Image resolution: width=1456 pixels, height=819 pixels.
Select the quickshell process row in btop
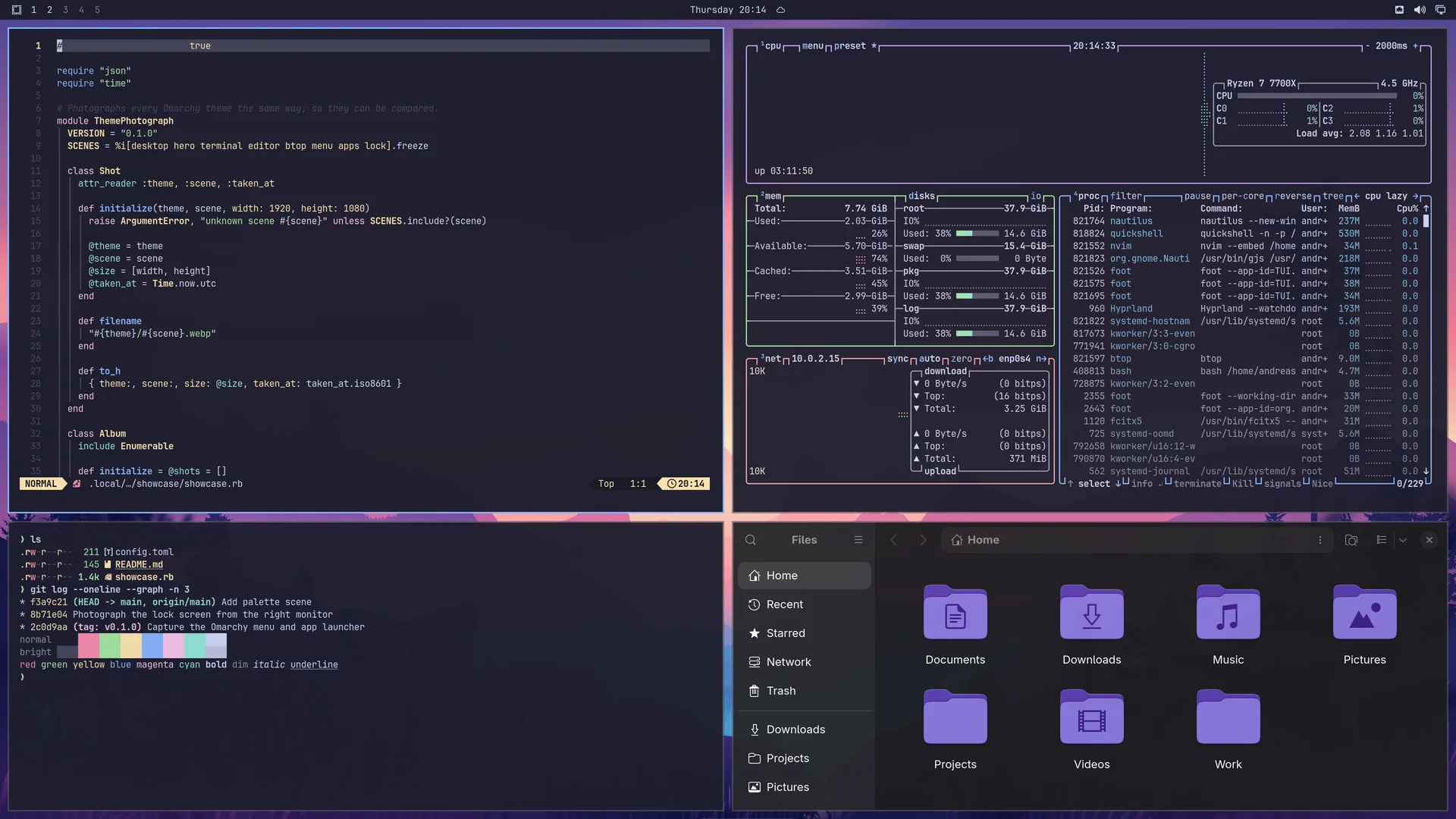pos(1245,234)
